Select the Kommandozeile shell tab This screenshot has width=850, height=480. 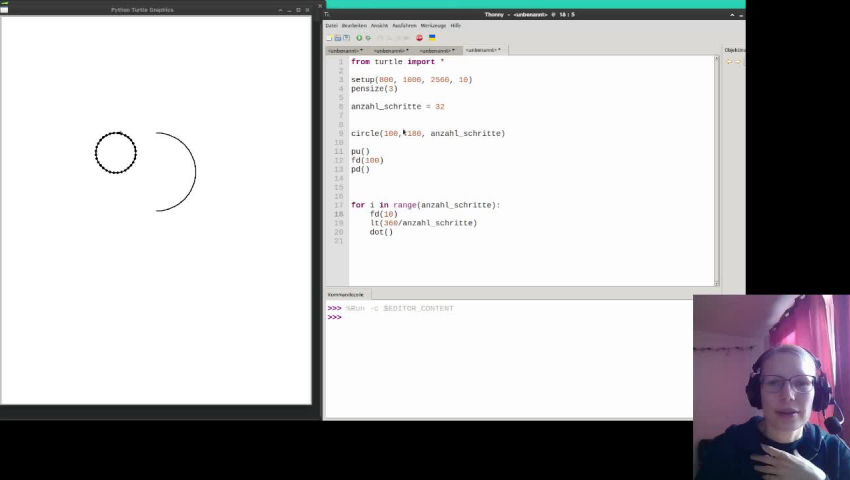click(x=346, y=295)
